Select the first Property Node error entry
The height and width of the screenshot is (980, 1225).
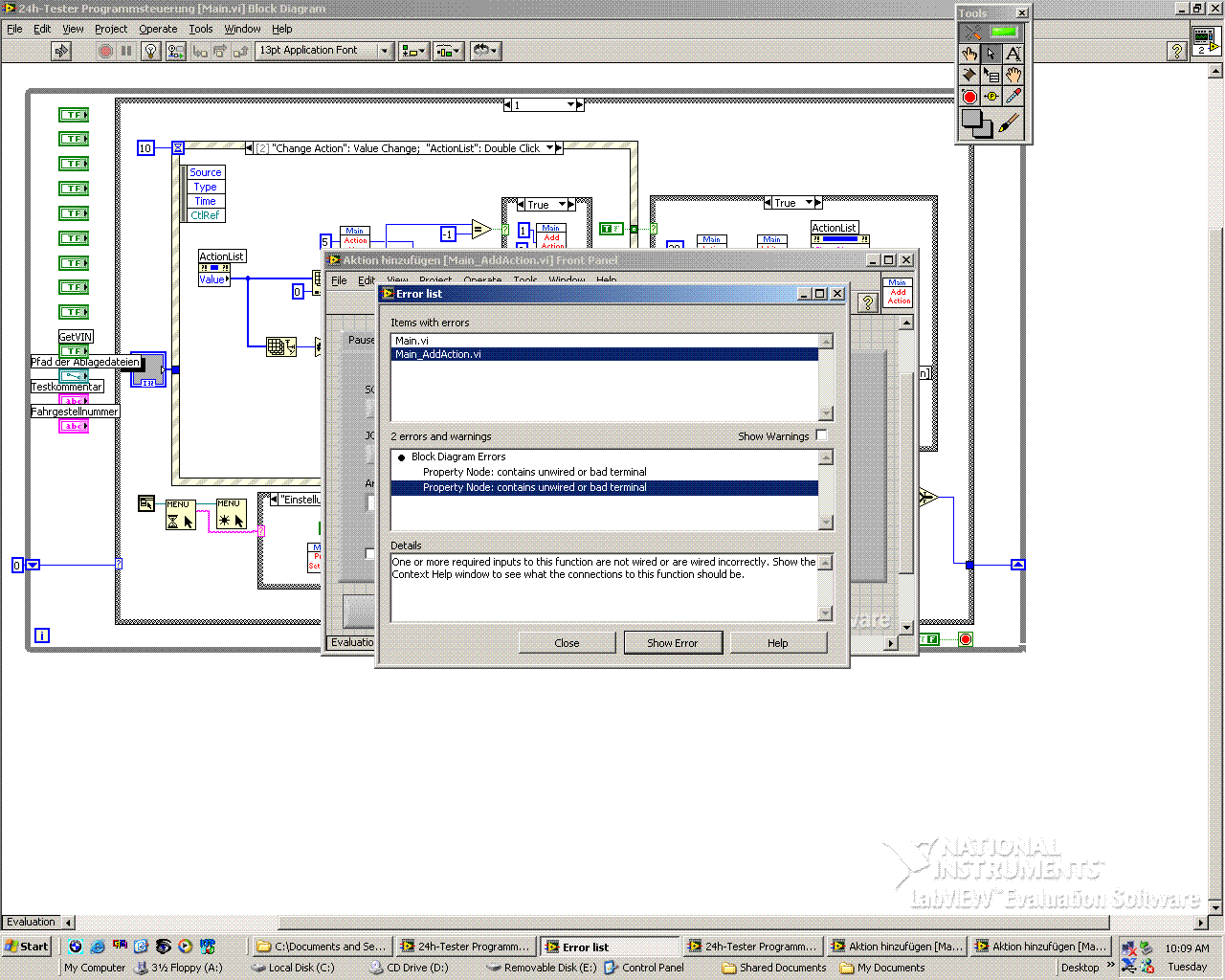point(604,472)
